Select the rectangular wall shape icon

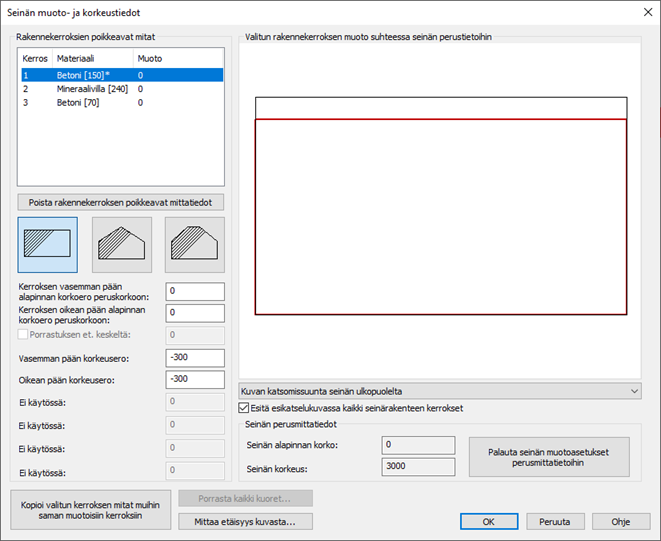(47, 245)
